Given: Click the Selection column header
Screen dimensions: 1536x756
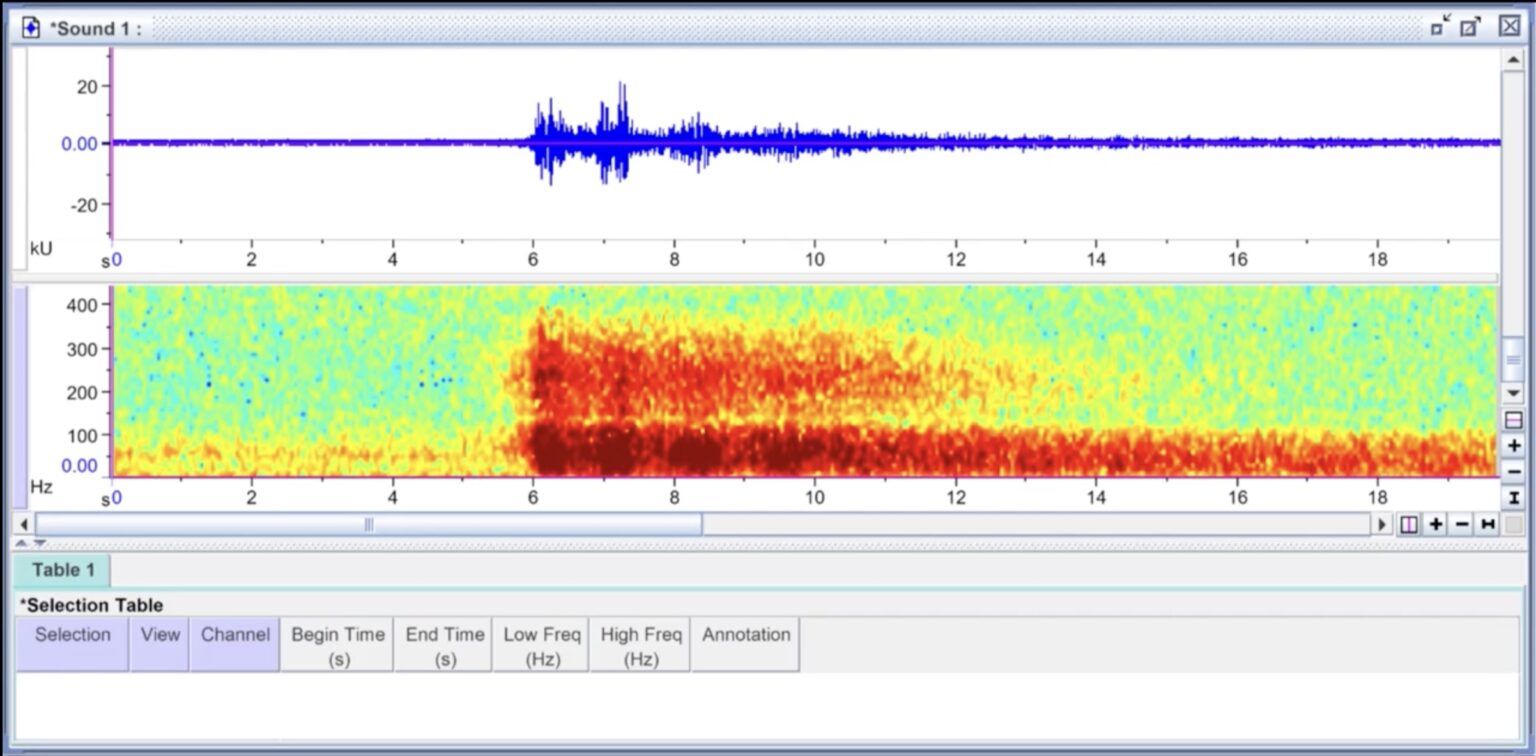Looking at the screenshot, I should click(x=72, y=644).
